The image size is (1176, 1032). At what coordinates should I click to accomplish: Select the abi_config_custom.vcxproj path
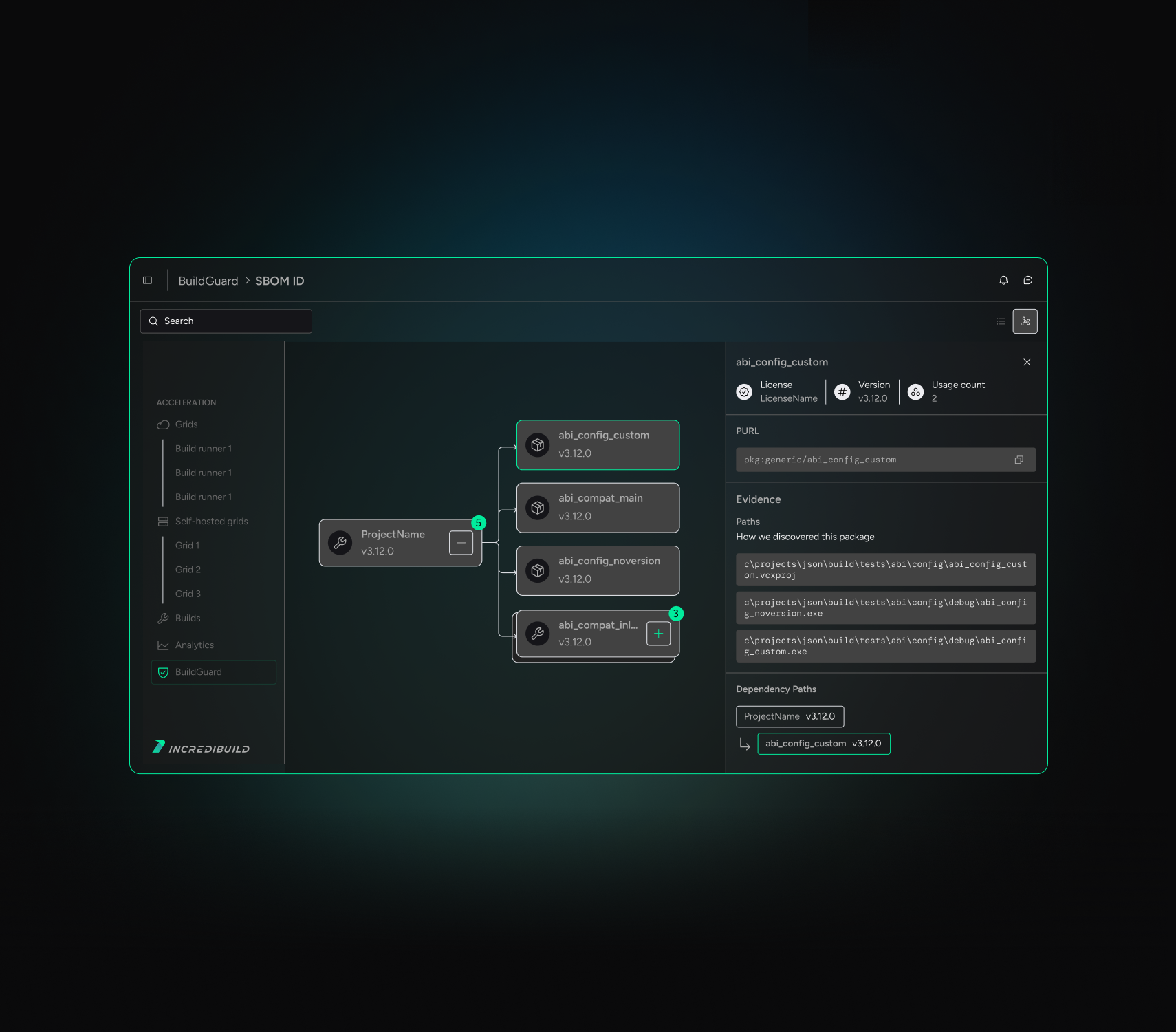pos(886,570)
